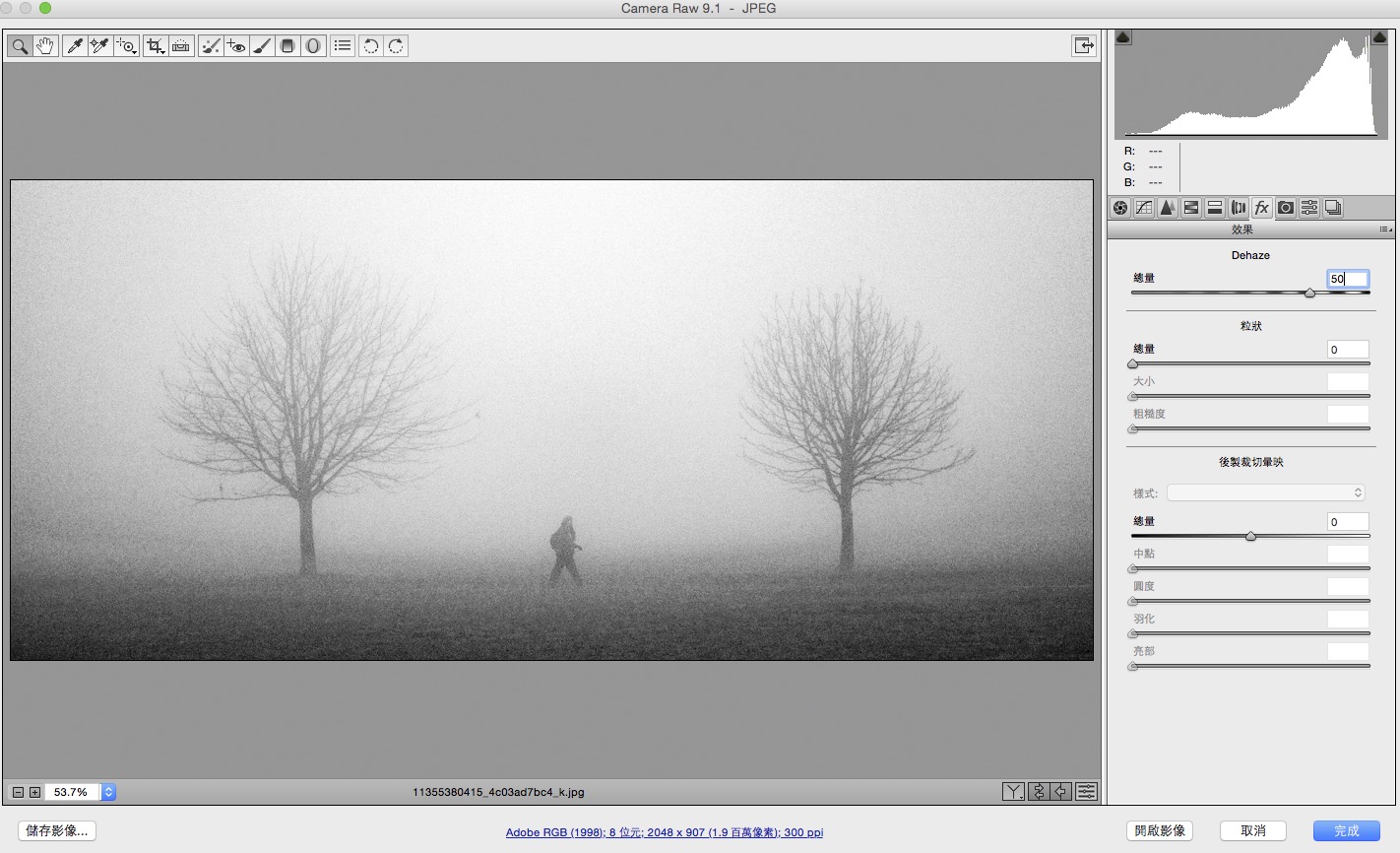Choose the Straighten tool

pyautogui.click(x=181, y=46)
